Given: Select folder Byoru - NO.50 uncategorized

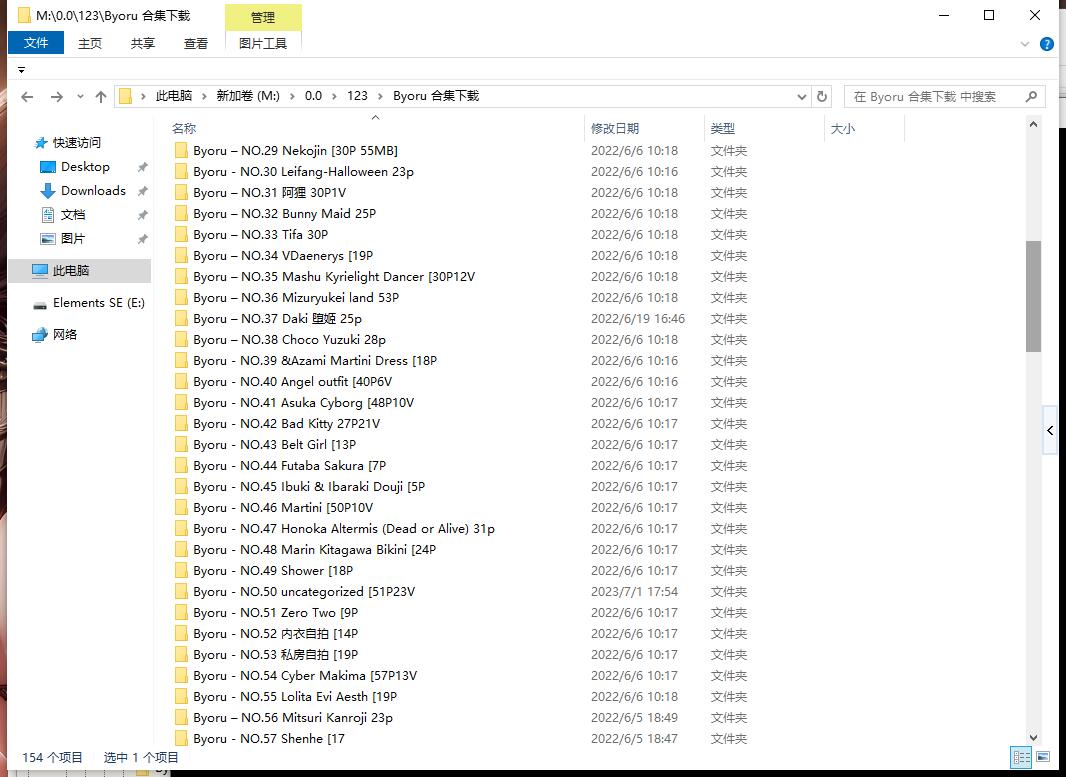Looking at the screenshot, I should 304,592.
